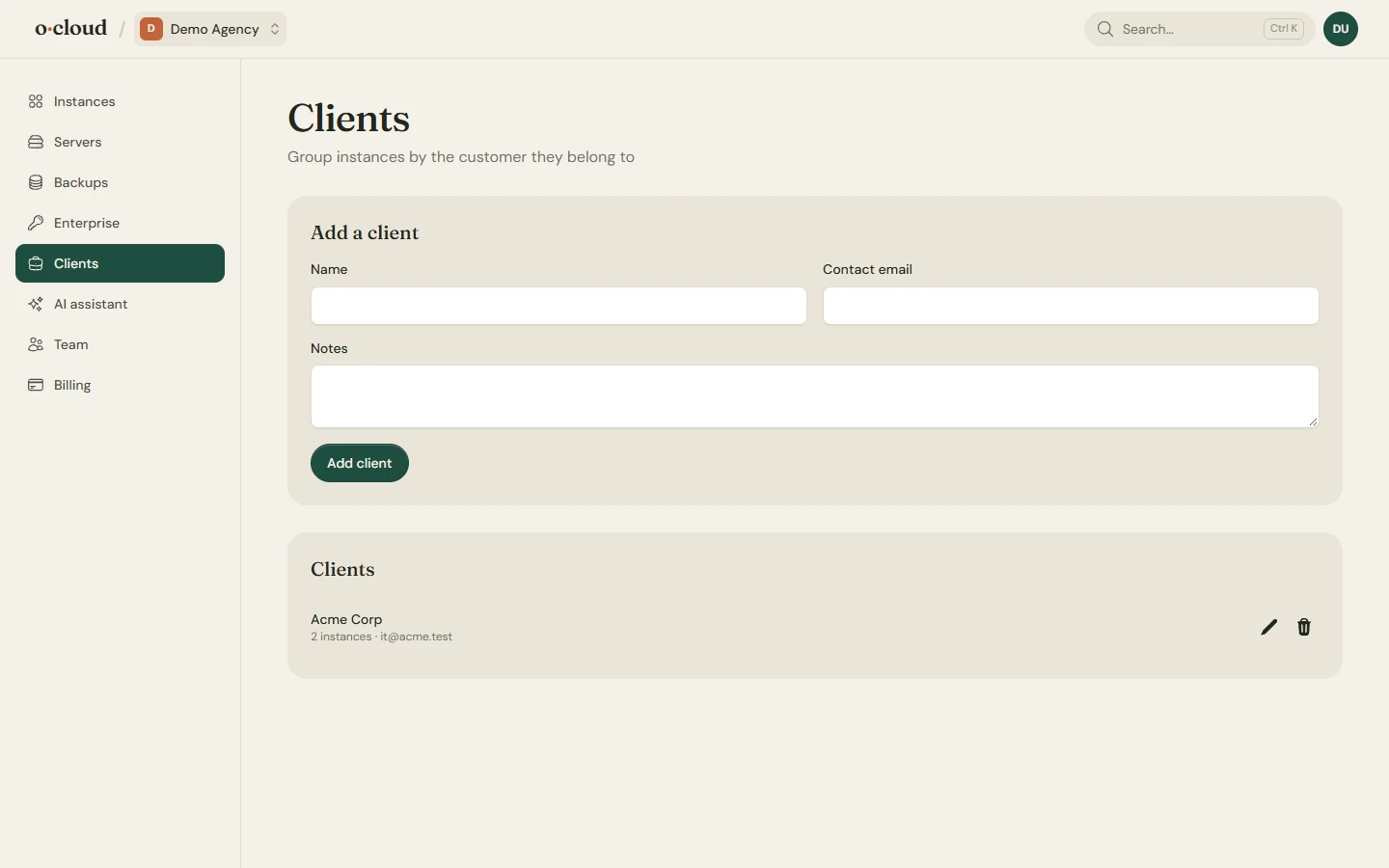
Task: Click the Billing card icon
Action: [36, 385]
